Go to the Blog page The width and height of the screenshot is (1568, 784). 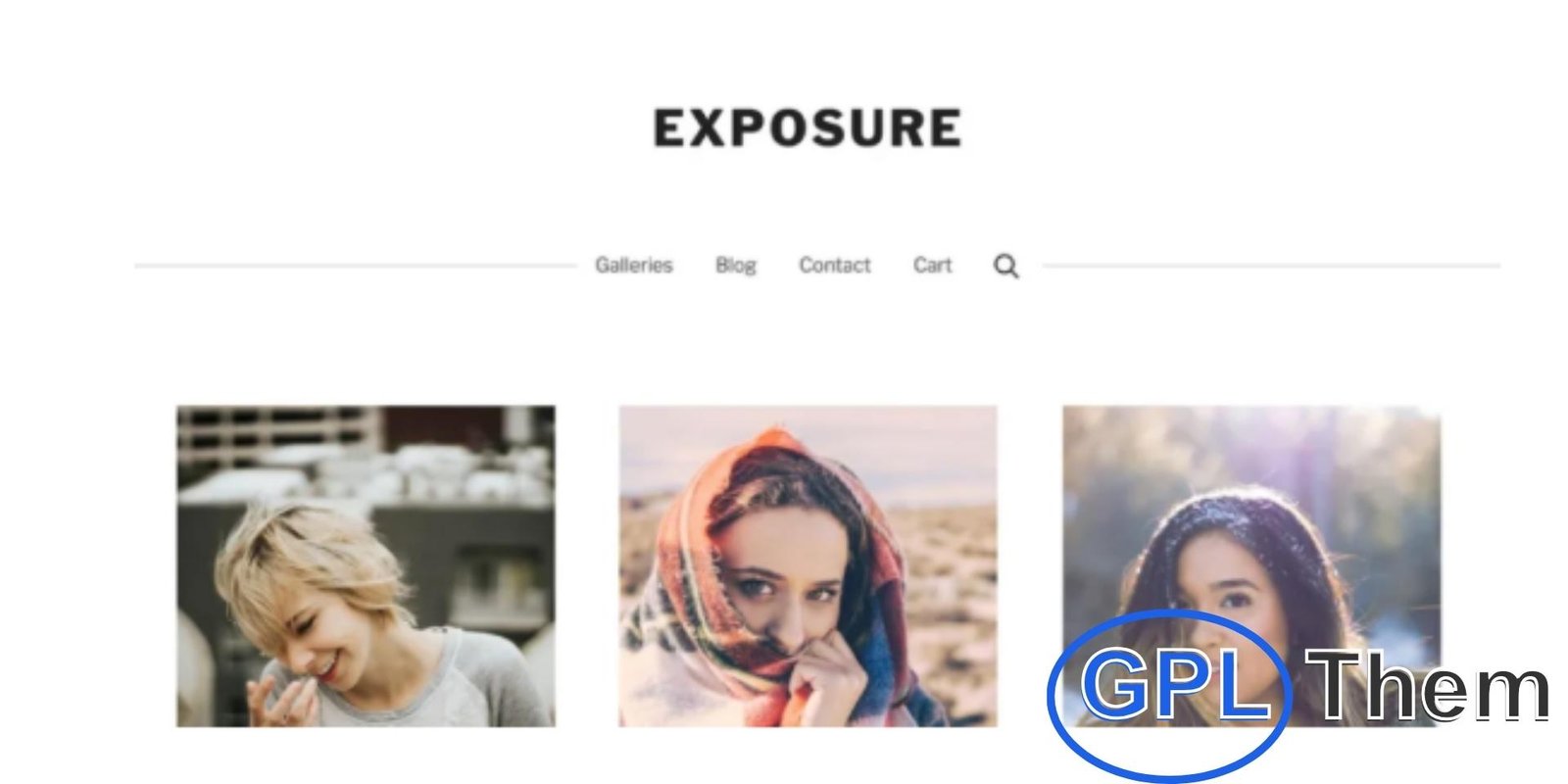736,266
